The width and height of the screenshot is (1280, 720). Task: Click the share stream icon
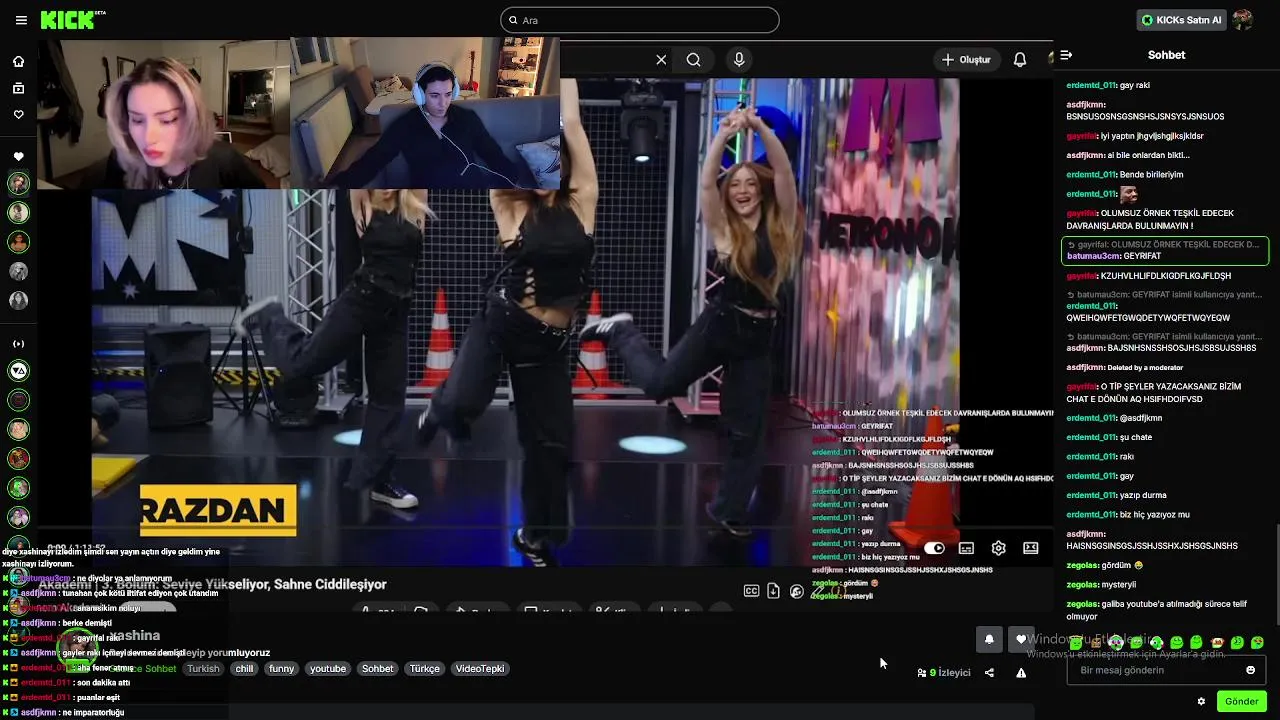click(989, 673)
